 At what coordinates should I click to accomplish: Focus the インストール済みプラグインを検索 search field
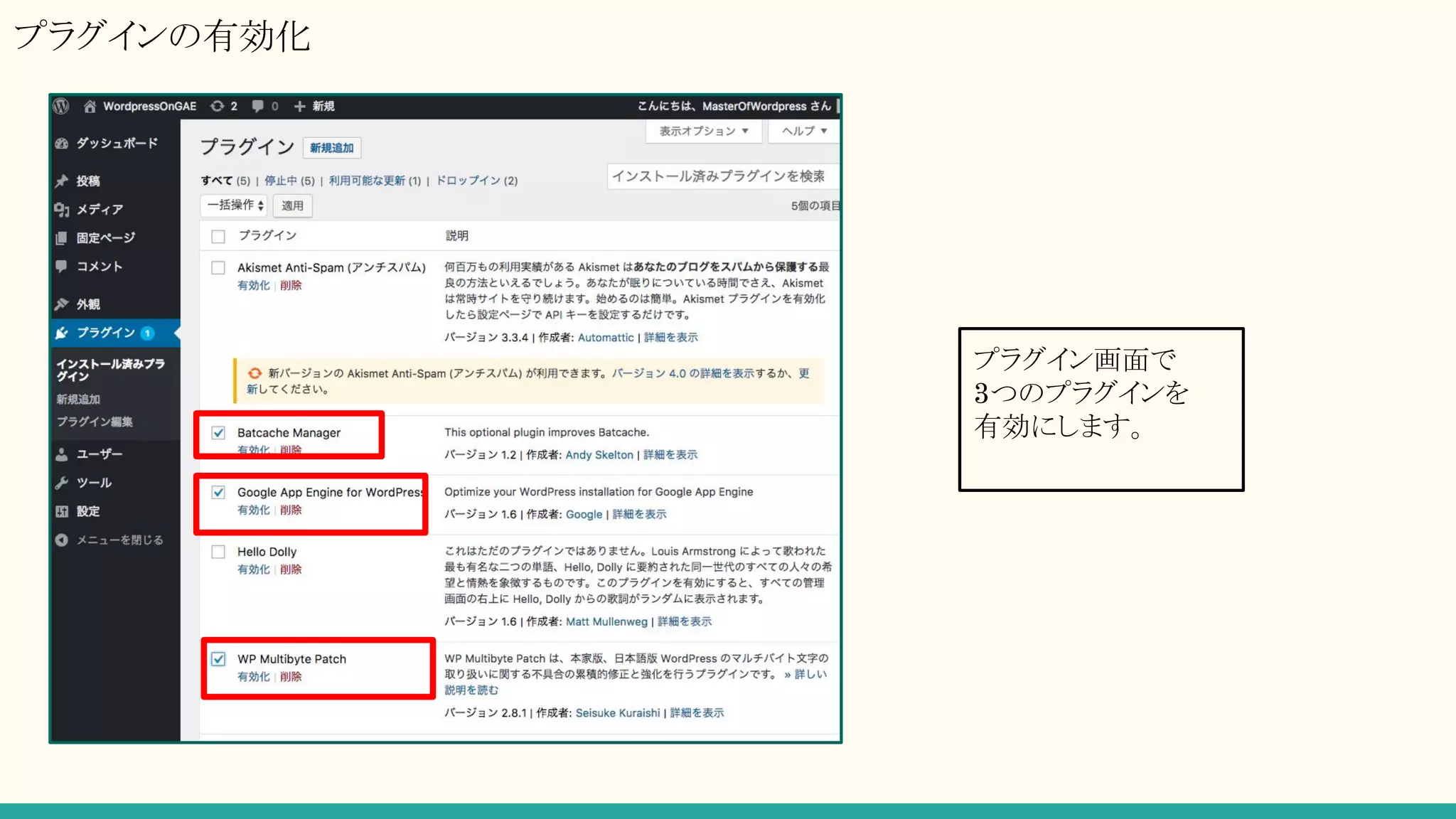[x=723, y=176]
